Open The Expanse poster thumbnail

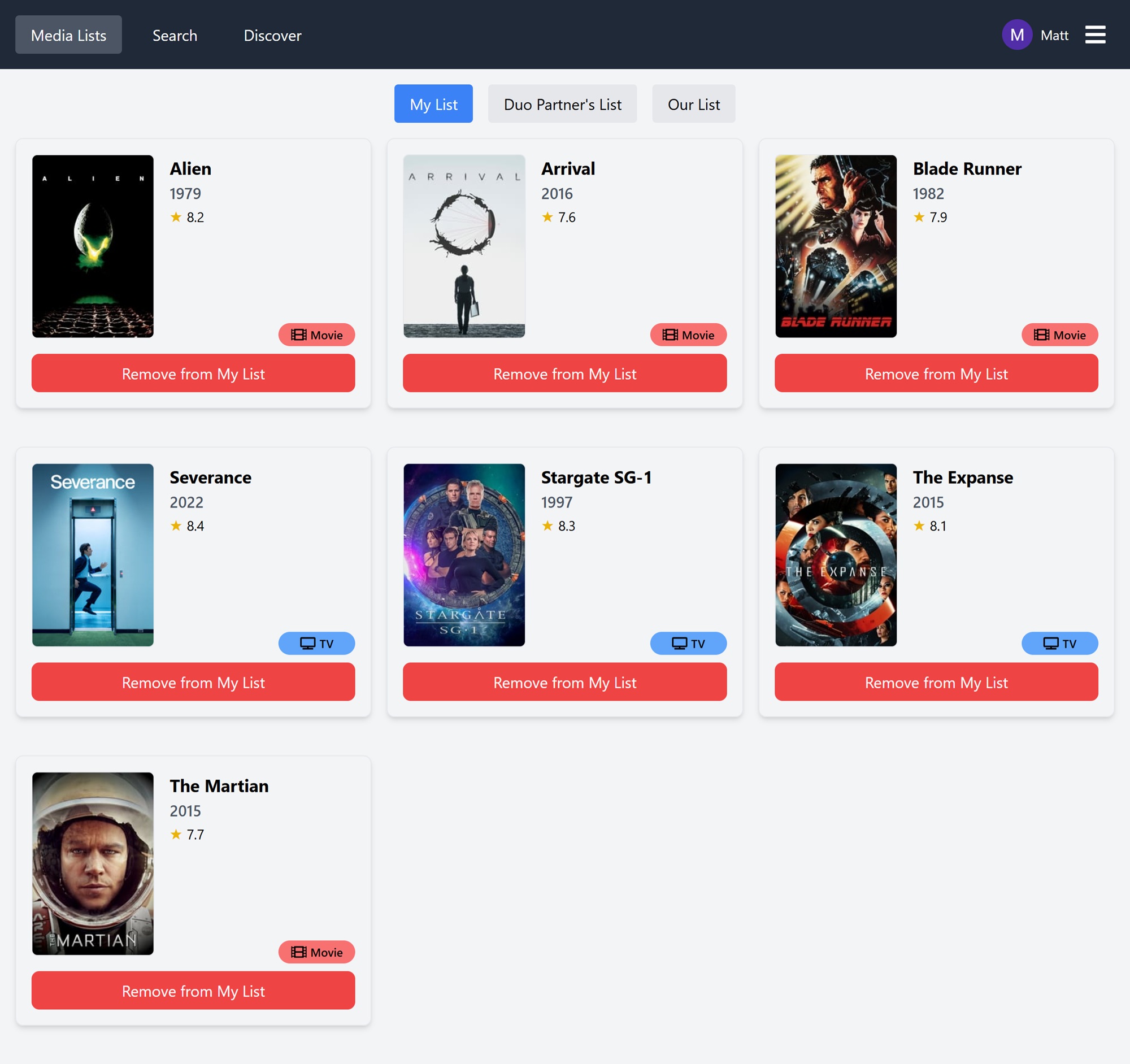(x=836, y=555)
